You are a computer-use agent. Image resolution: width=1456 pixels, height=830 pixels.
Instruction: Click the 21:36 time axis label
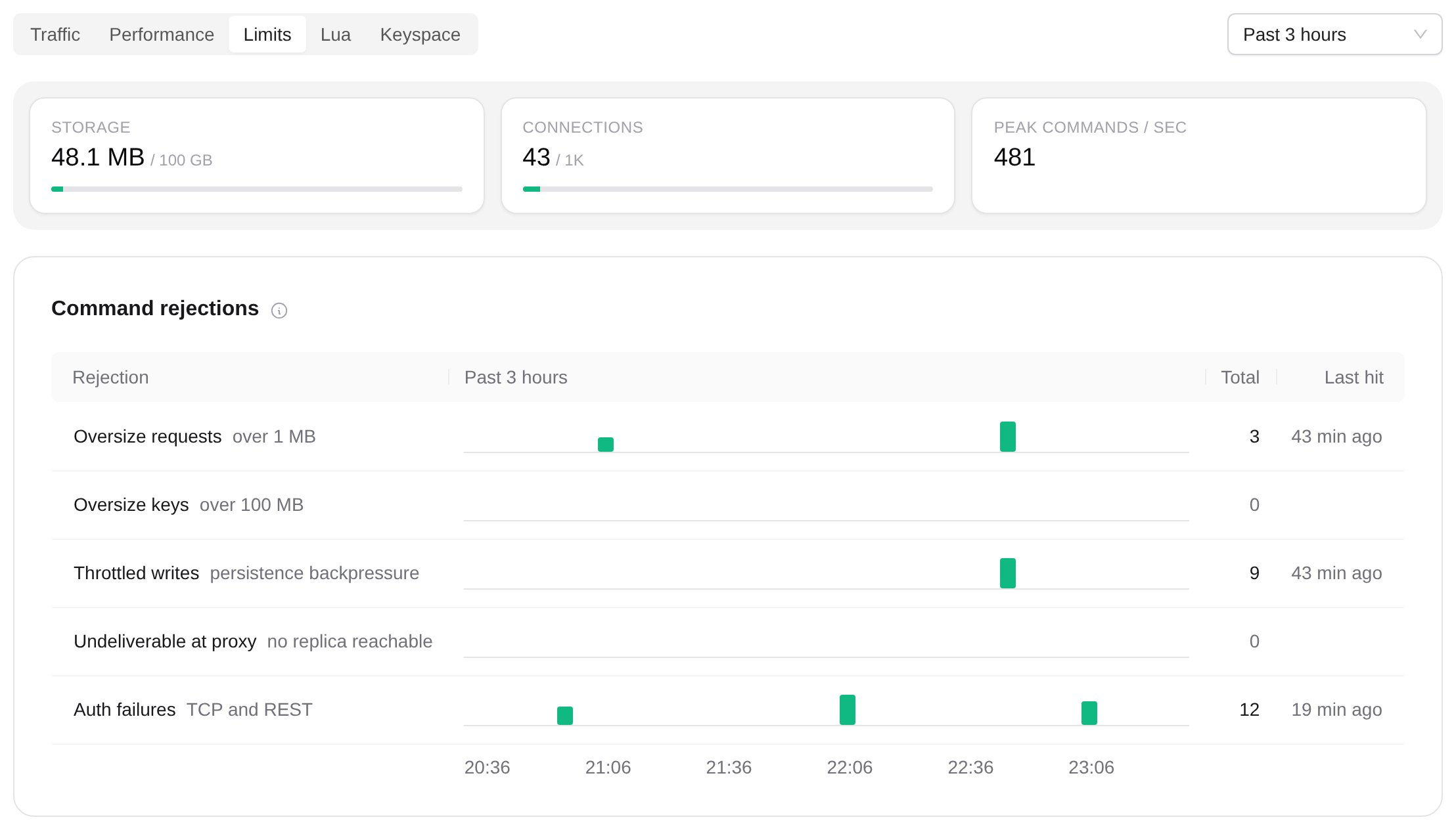729,768
